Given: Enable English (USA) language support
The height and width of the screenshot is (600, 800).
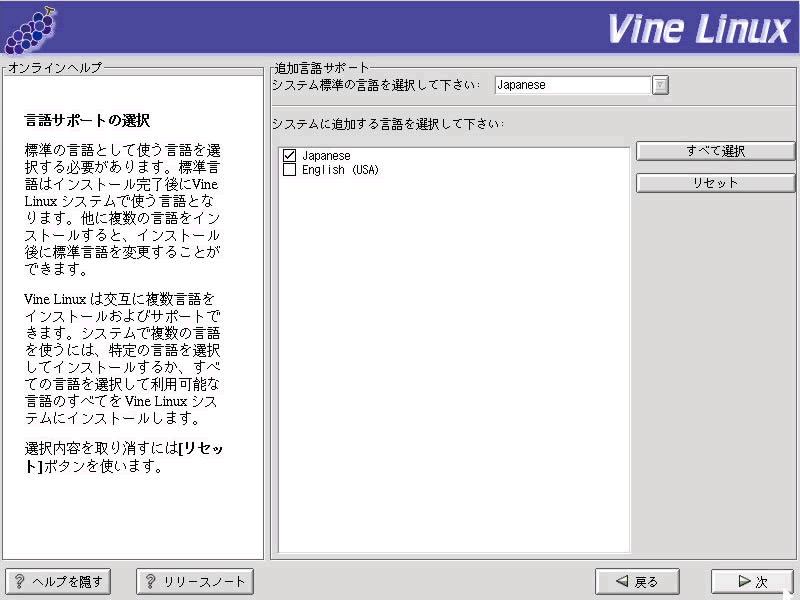Looking at the screenshot, I should coord(289,169).
